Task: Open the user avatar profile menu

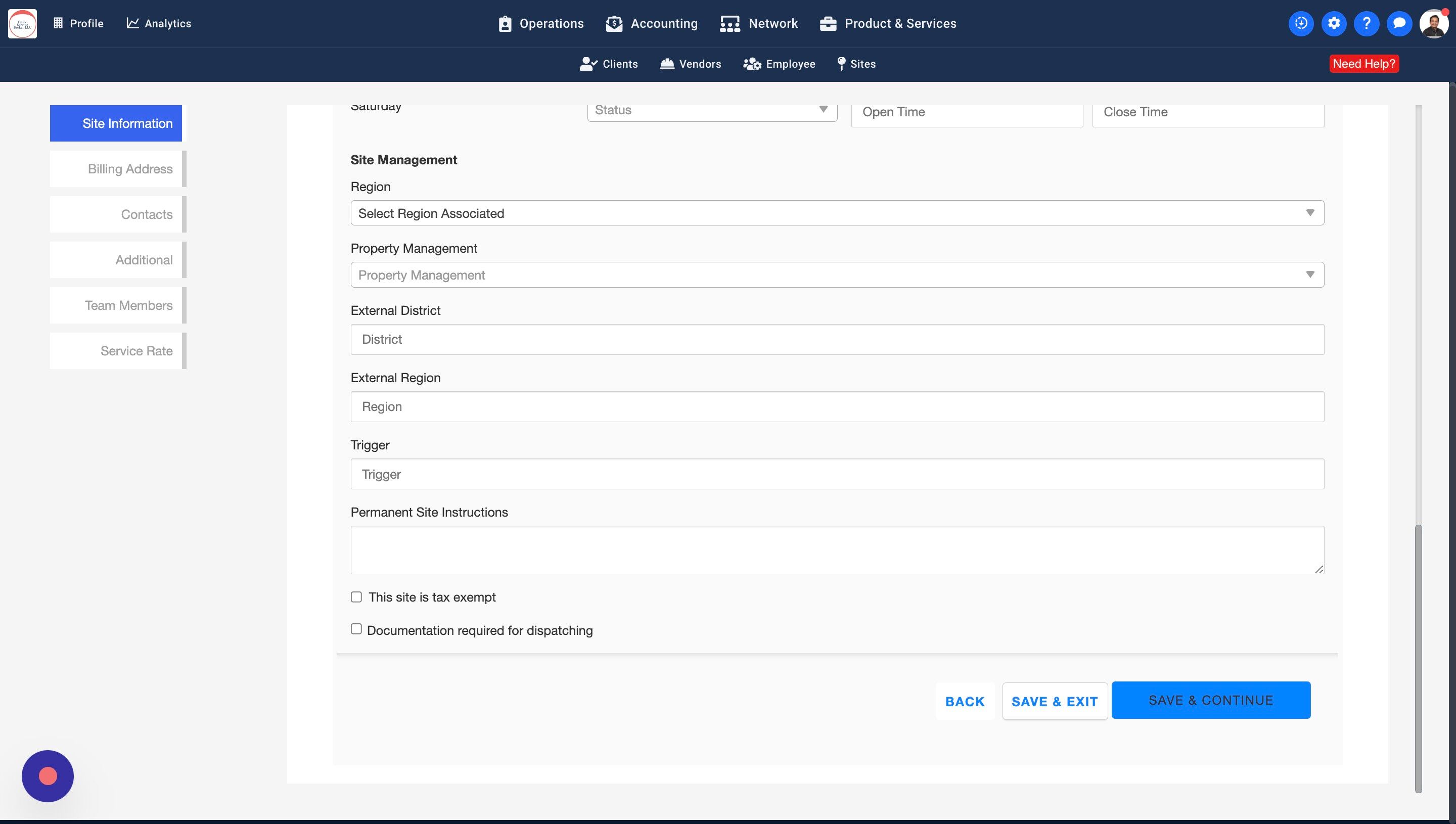Action: pos(1433,24)
